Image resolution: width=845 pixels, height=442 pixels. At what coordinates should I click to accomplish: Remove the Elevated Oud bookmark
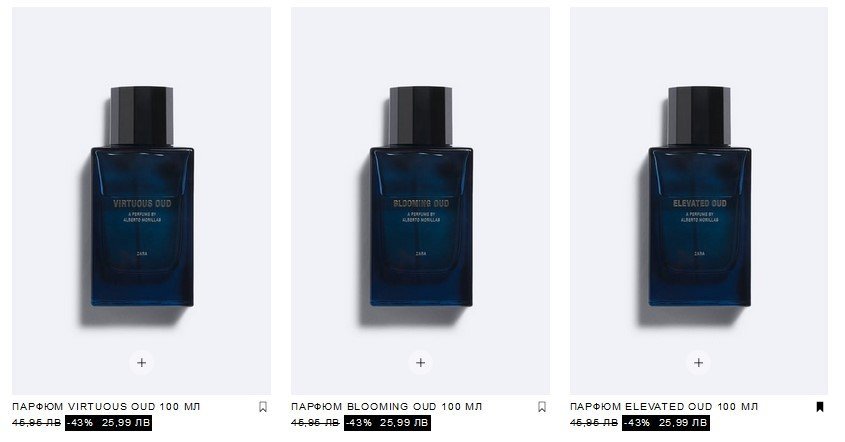coord(820,407)
